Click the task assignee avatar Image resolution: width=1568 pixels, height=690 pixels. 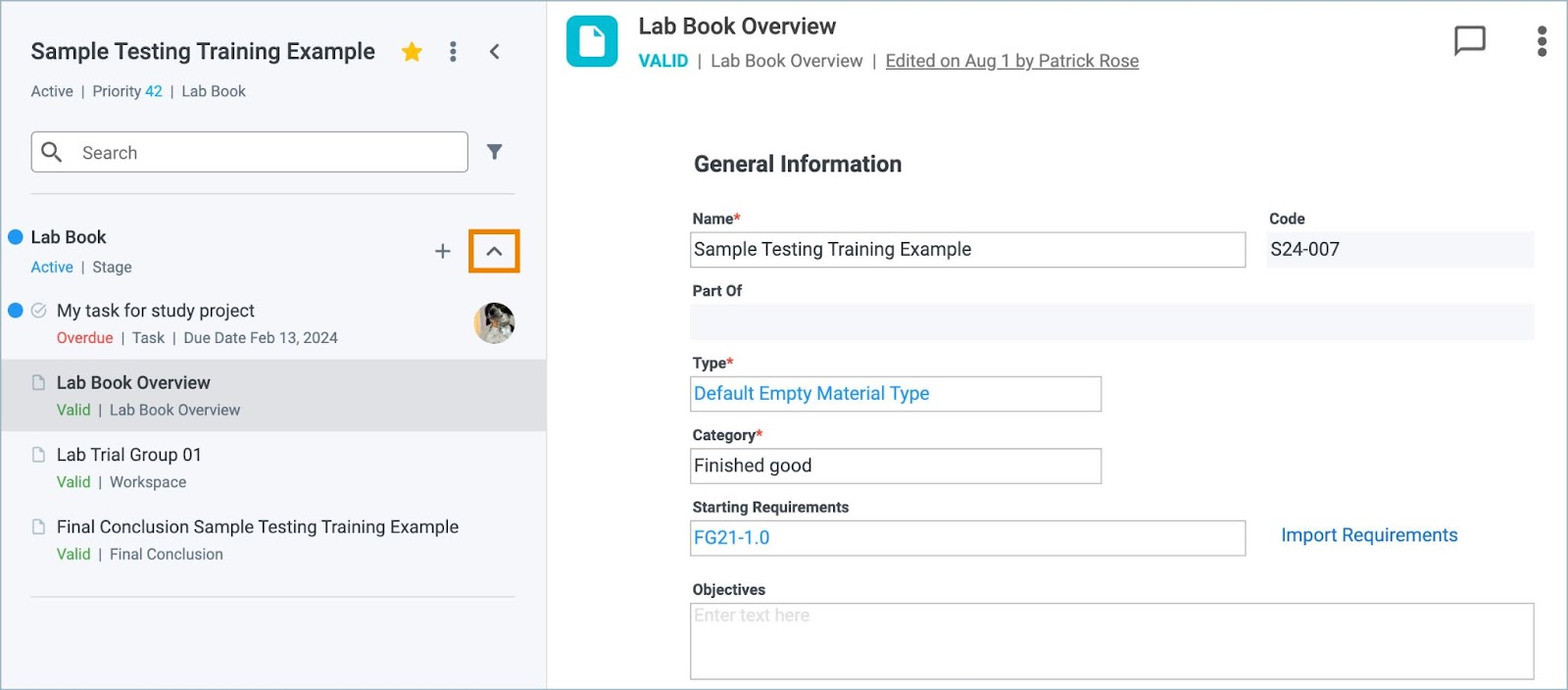494,322
